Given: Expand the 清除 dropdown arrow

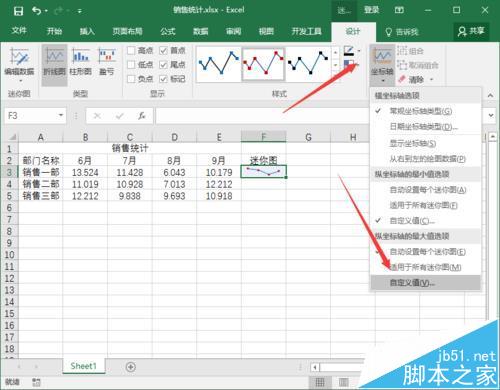Looking at the screenshot, I should point(432,79).
